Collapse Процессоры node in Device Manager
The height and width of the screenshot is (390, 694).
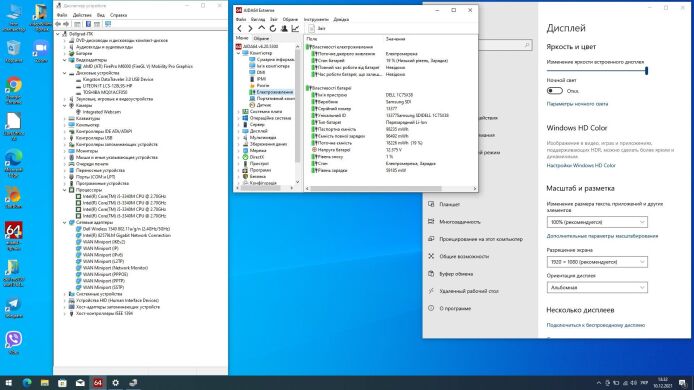pos(65,189)
